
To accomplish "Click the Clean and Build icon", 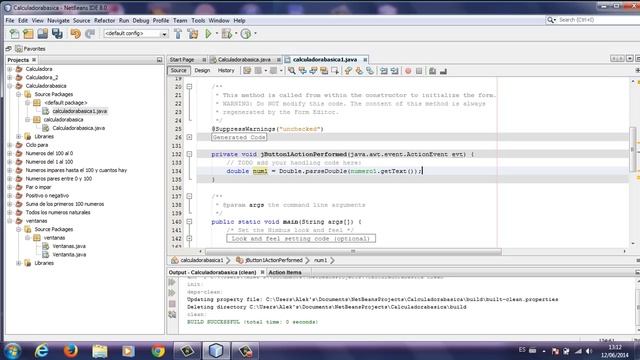I will tap(193, 34).
